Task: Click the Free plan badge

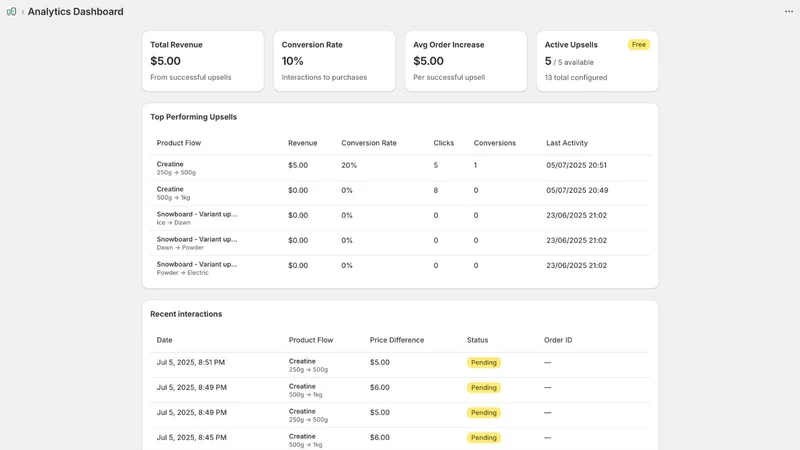Action: click(638, 45)
